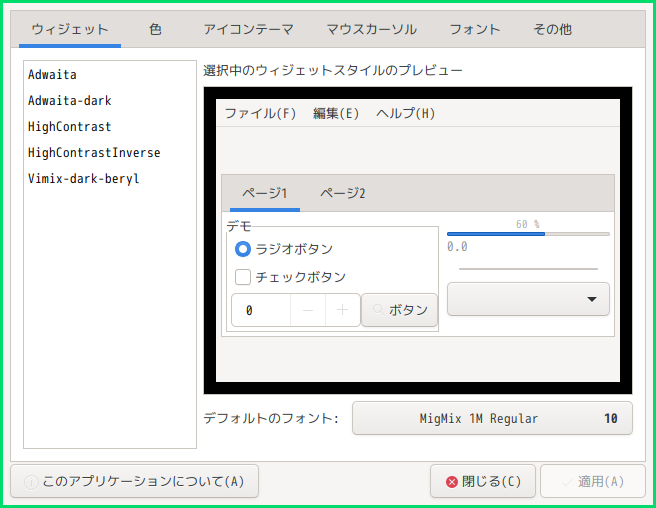The width and height of the screenshot is (656, 508).
Task: Select the ラジオボタン radio button
Action: (243, 249)
